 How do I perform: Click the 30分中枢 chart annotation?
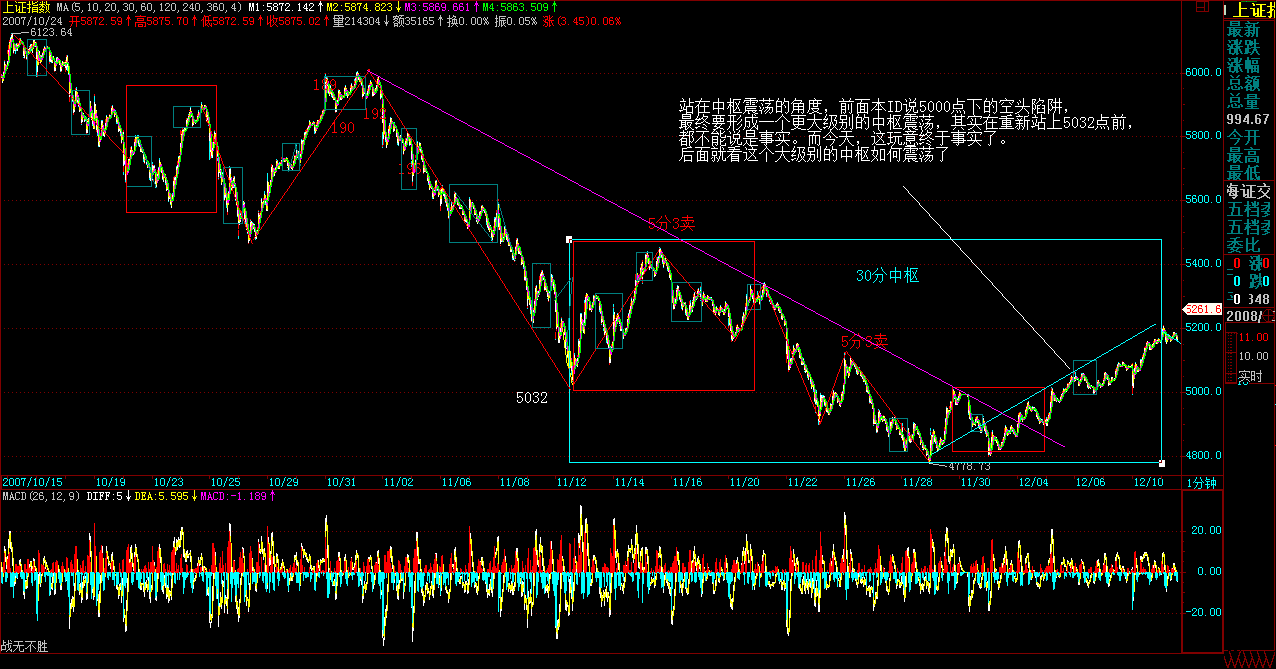[886, 276]
